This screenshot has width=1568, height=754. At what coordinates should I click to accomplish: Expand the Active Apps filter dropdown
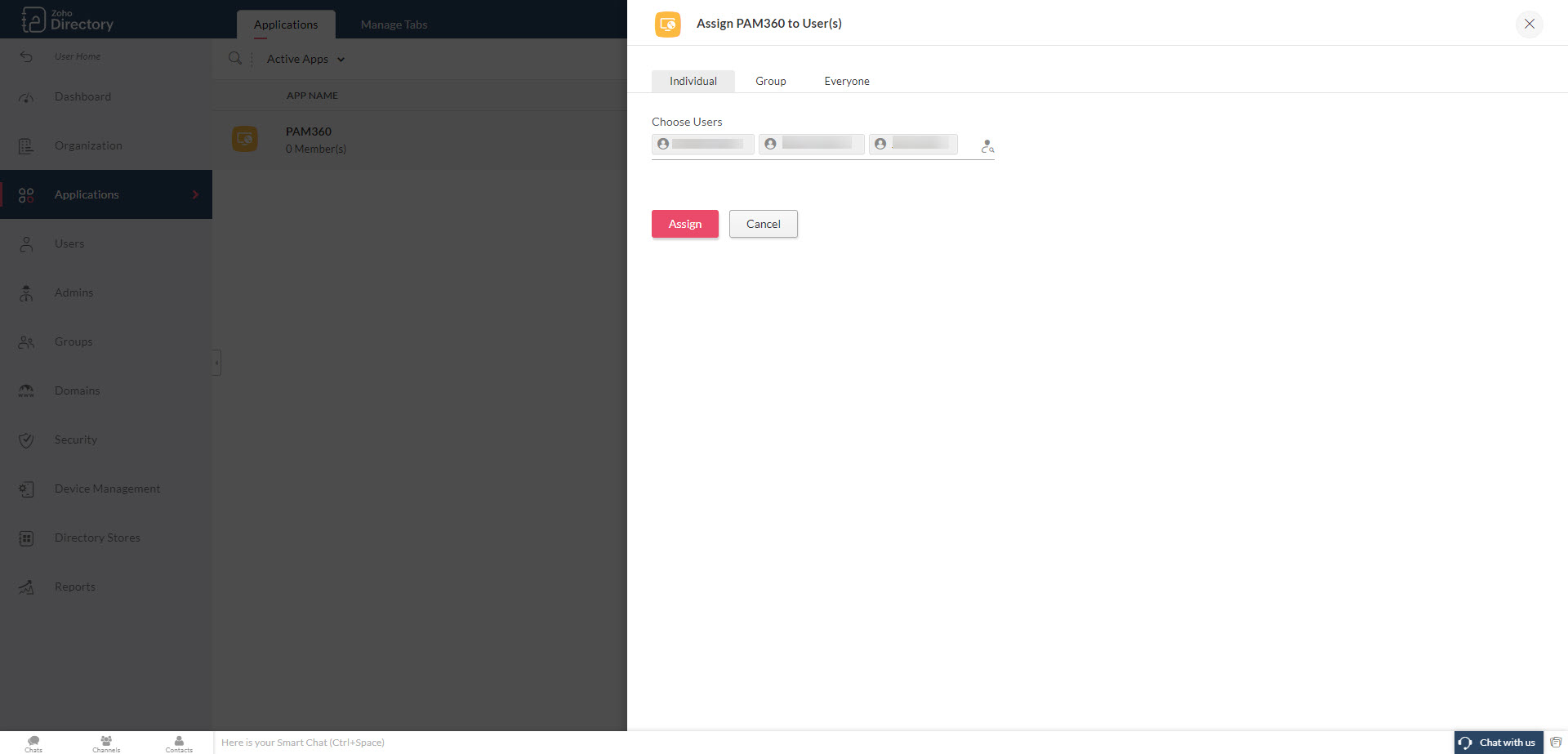click(x=305, y=59)
